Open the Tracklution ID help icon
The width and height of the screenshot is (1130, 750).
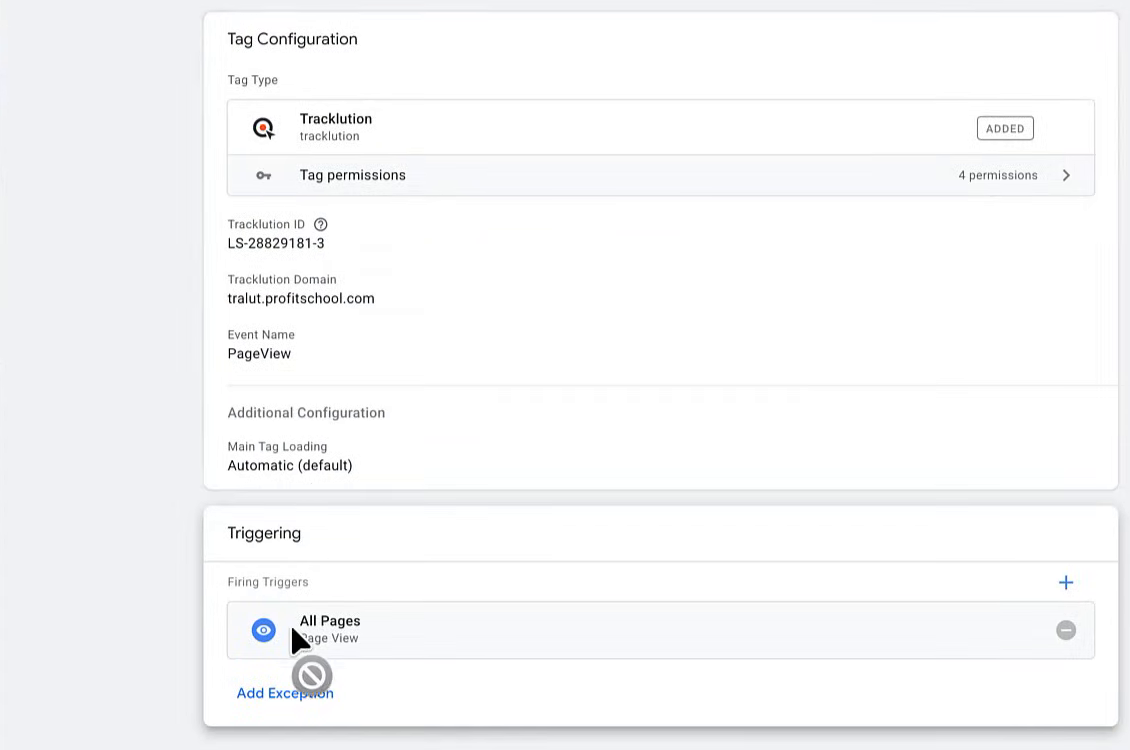point(321,224)
